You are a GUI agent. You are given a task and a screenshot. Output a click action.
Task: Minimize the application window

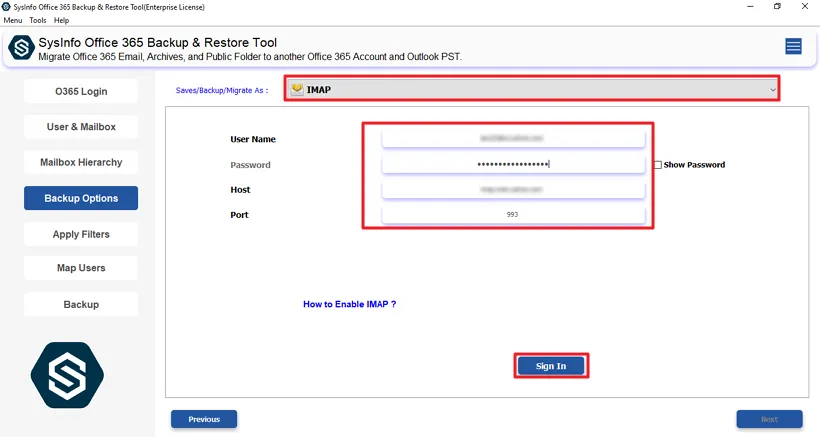750,7
